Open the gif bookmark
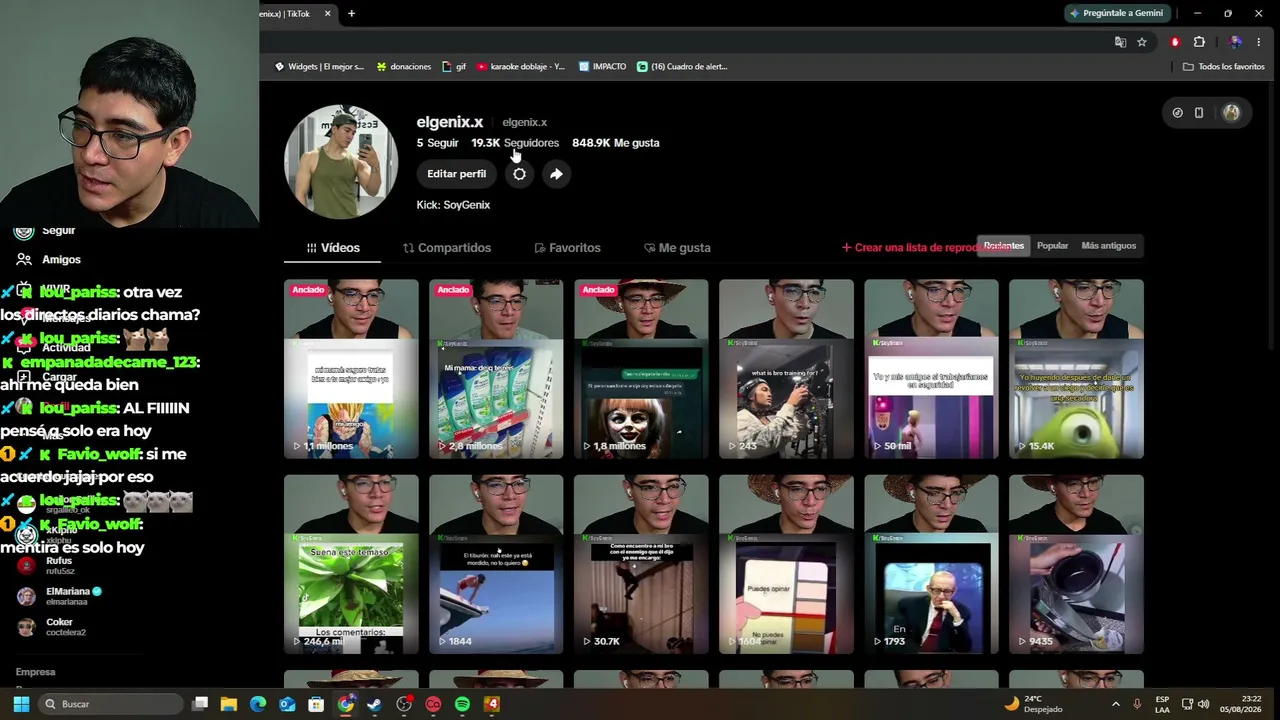The width and height of the screenshot is (1280, 720). coord(454,67)
